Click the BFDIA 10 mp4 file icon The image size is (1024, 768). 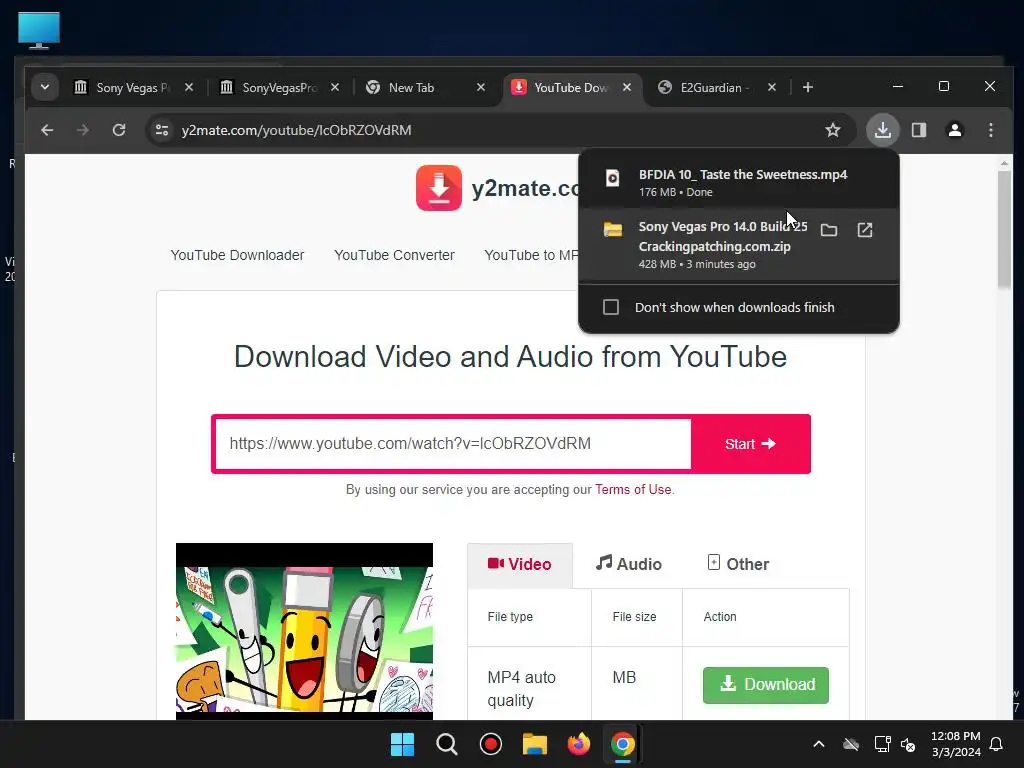point(613,178)
